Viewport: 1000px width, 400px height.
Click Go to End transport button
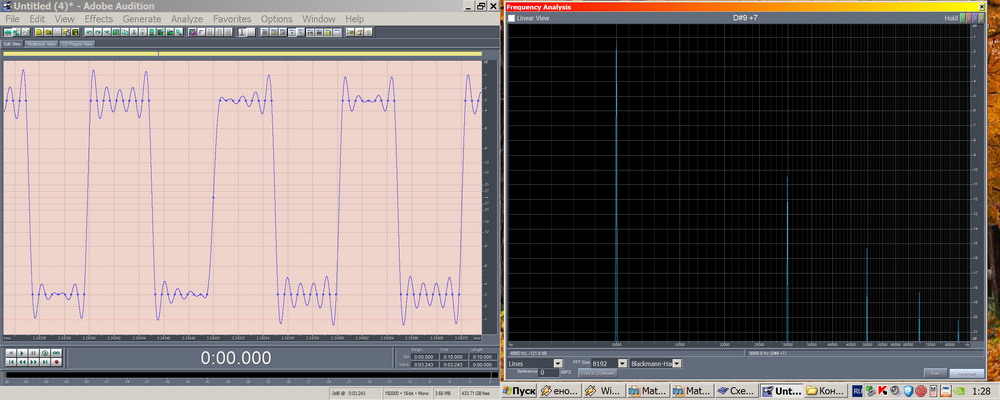click(45, 362)
